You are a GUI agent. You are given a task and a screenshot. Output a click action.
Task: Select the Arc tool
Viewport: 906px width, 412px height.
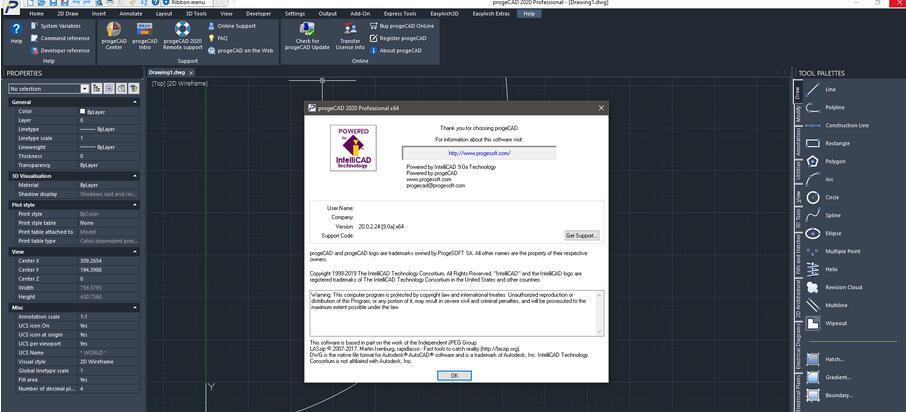click(819, 180)
